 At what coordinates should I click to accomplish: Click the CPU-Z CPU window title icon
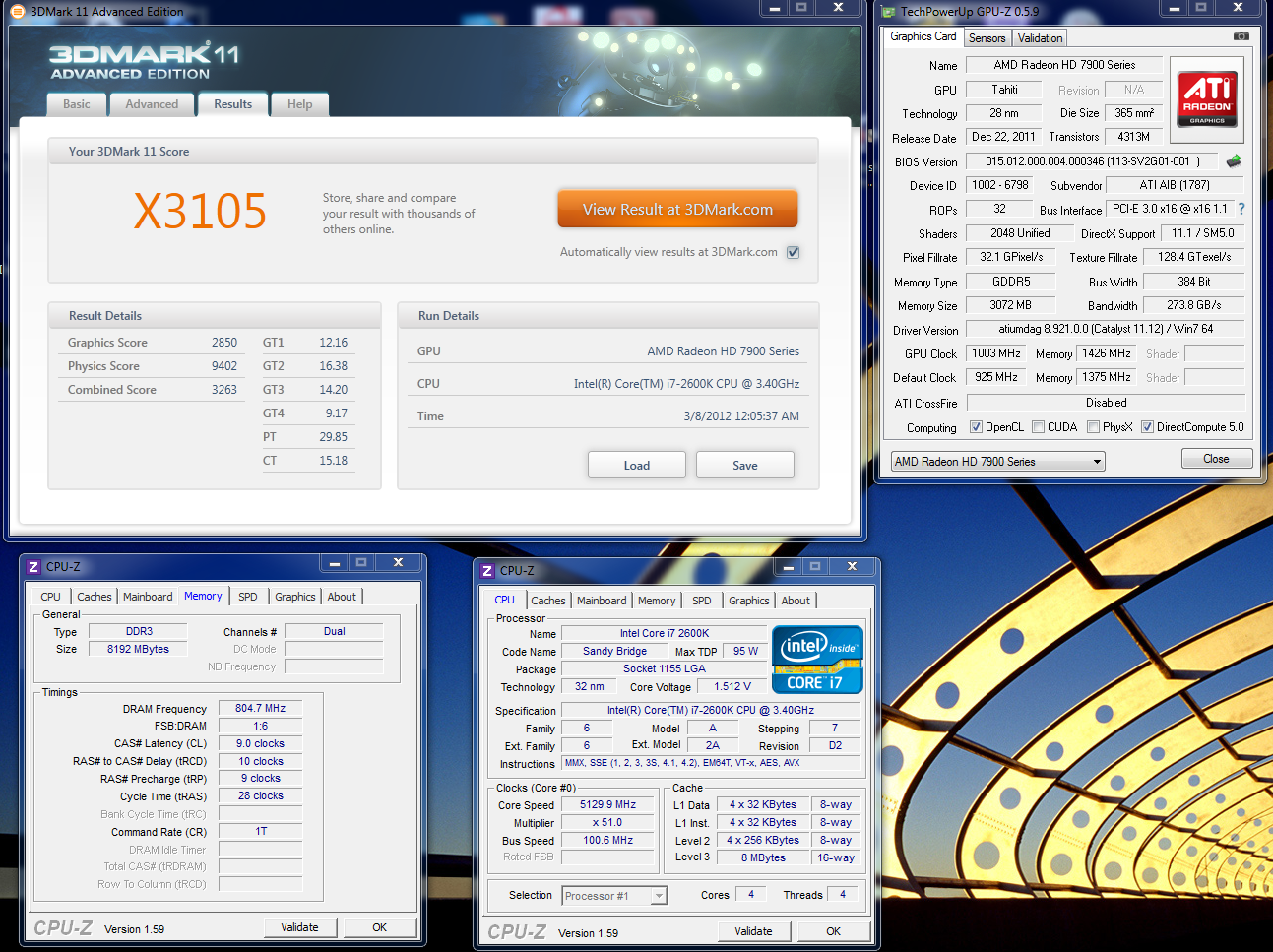click(x=487, y=570)
